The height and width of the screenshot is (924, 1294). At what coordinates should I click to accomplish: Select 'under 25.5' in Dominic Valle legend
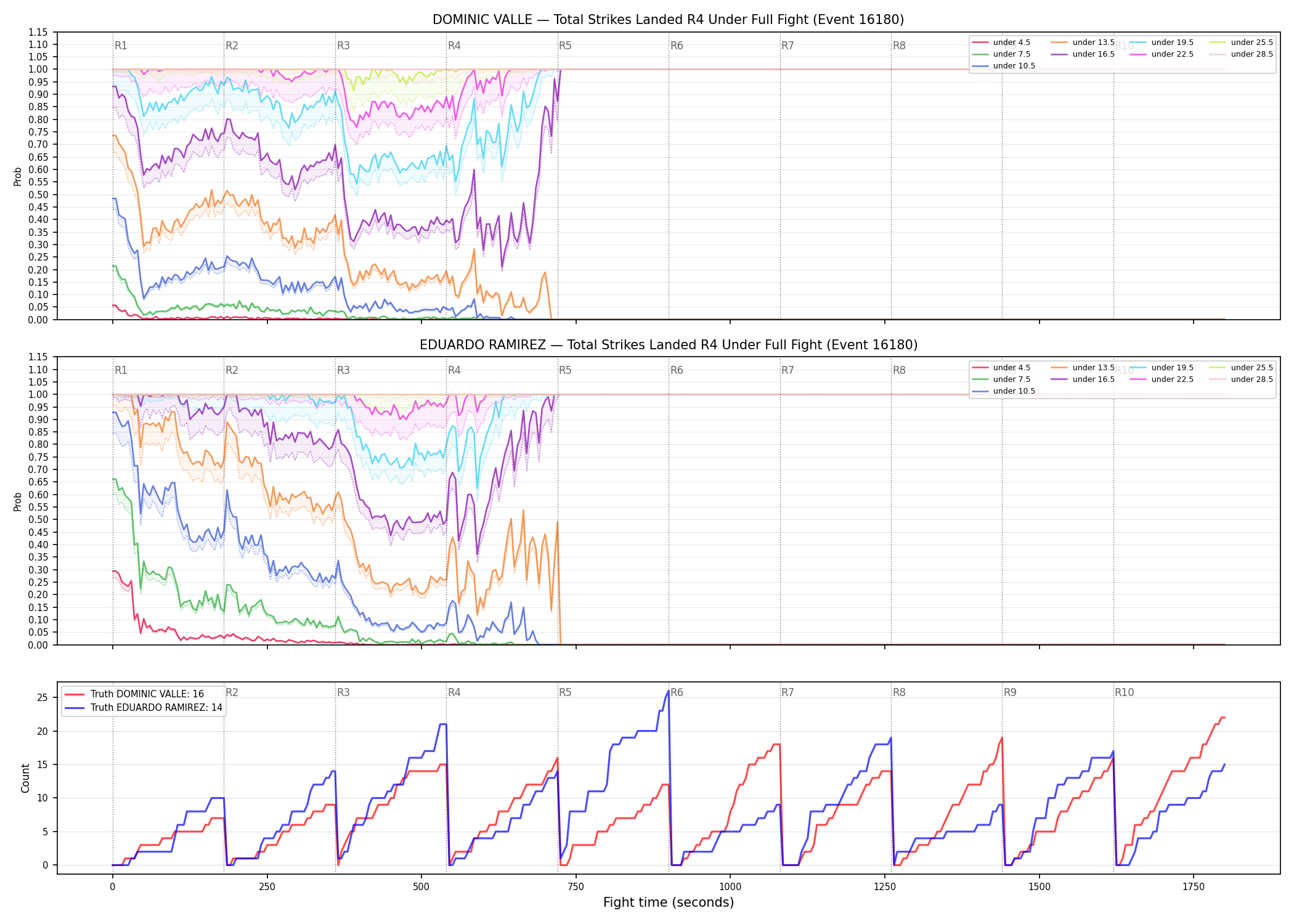click(x=1242, y=43)
